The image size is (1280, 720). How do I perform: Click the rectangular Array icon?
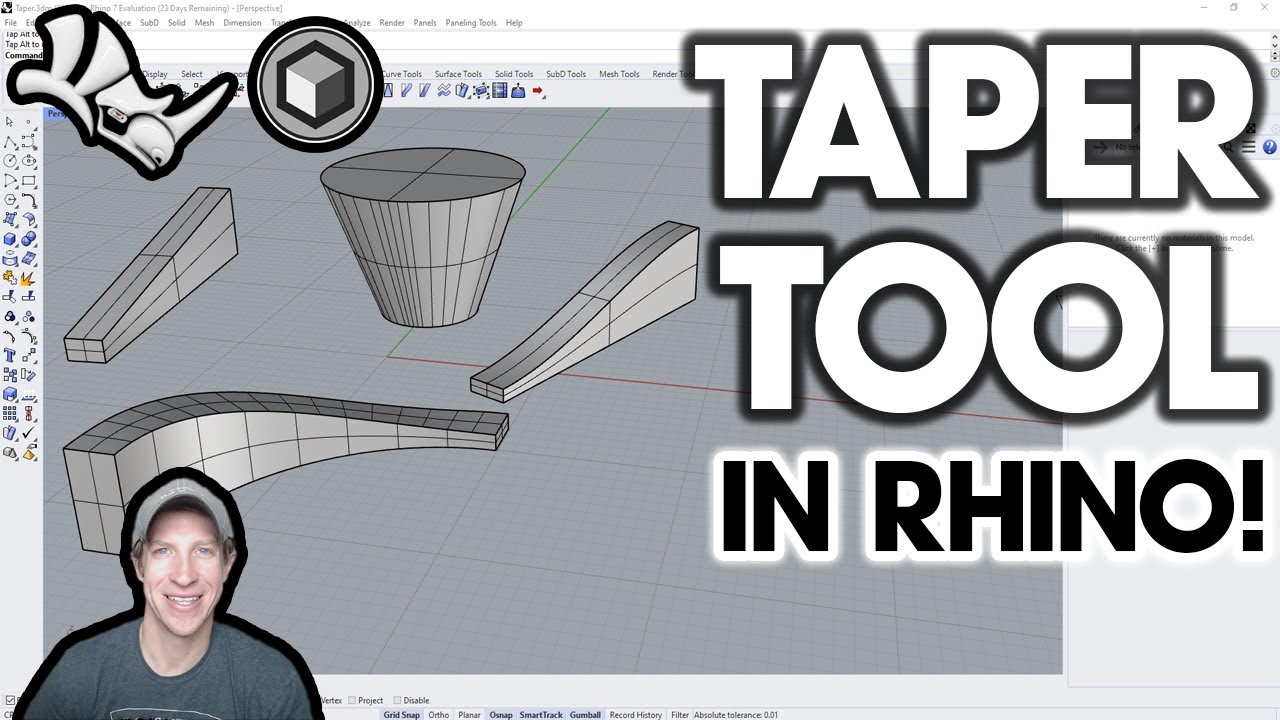click(x=9, y=412)
